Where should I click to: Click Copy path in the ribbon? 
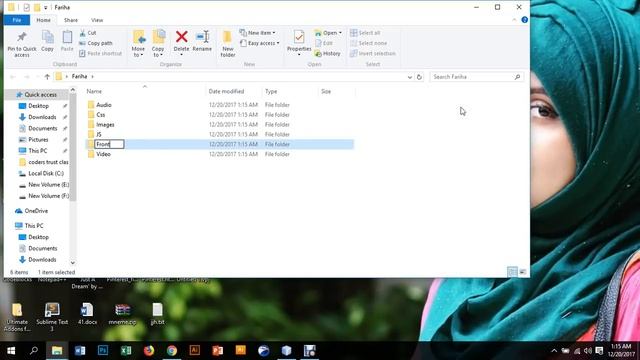(96, 43)
